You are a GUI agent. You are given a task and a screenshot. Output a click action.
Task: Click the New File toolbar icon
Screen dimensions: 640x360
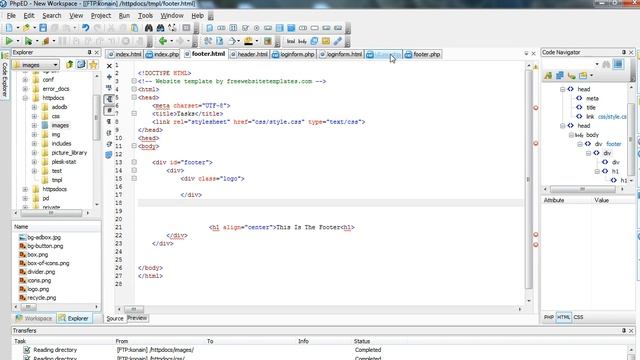coord(9,28)
